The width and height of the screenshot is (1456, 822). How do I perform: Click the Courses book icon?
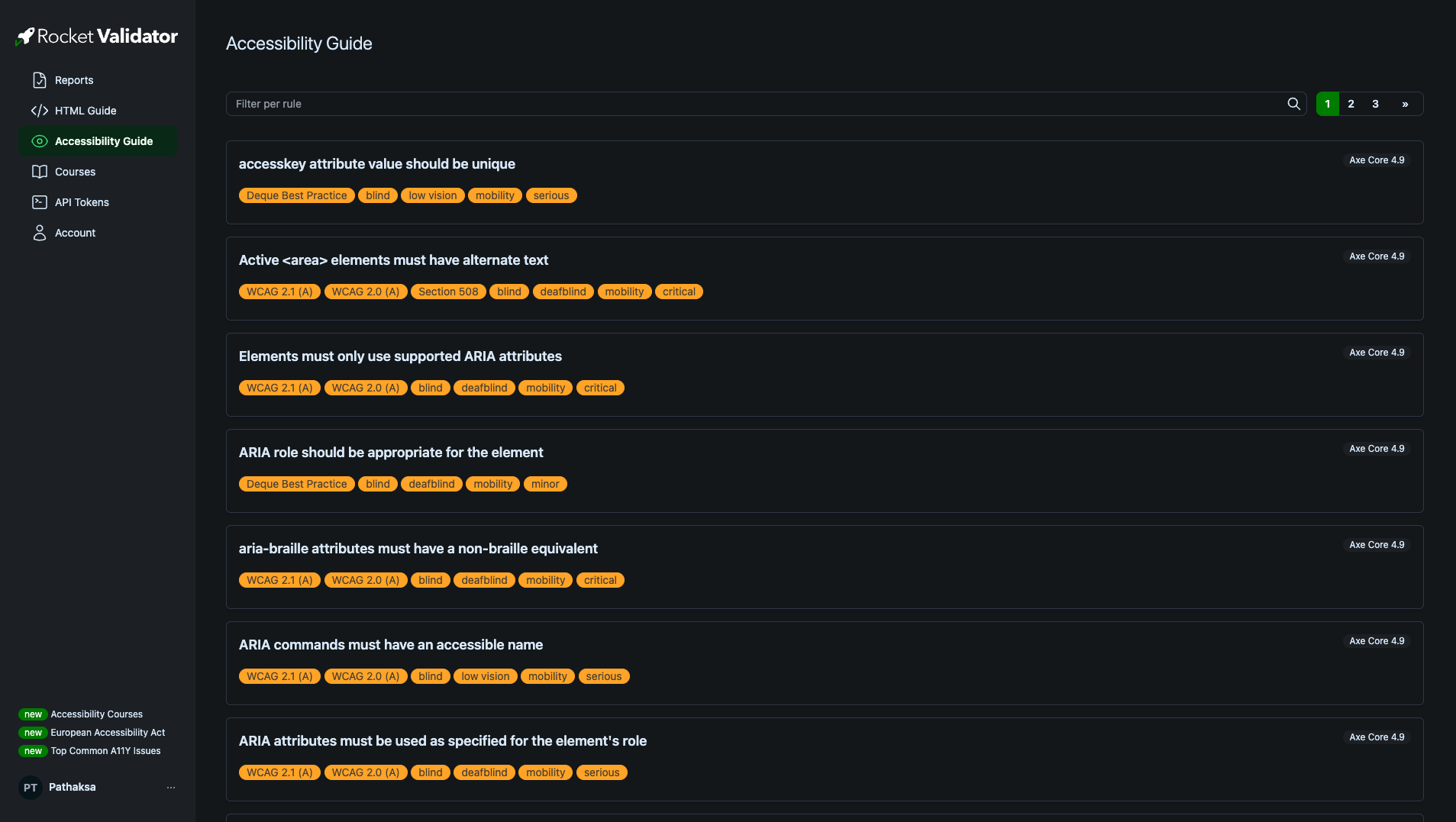[x=40, y=172]
